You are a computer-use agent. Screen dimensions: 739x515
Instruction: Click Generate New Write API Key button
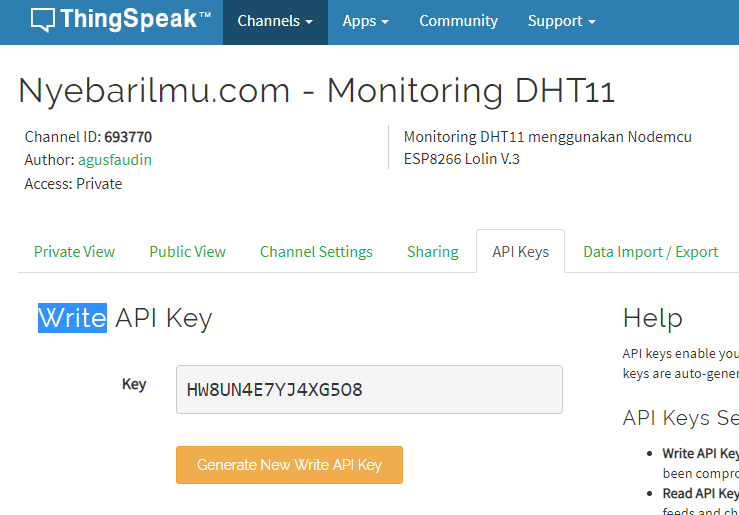289,465
